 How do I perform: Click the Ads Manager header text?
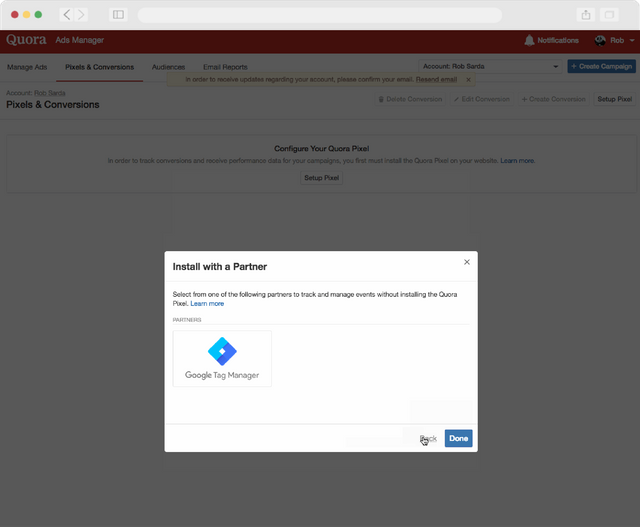[x=80, y=40]
